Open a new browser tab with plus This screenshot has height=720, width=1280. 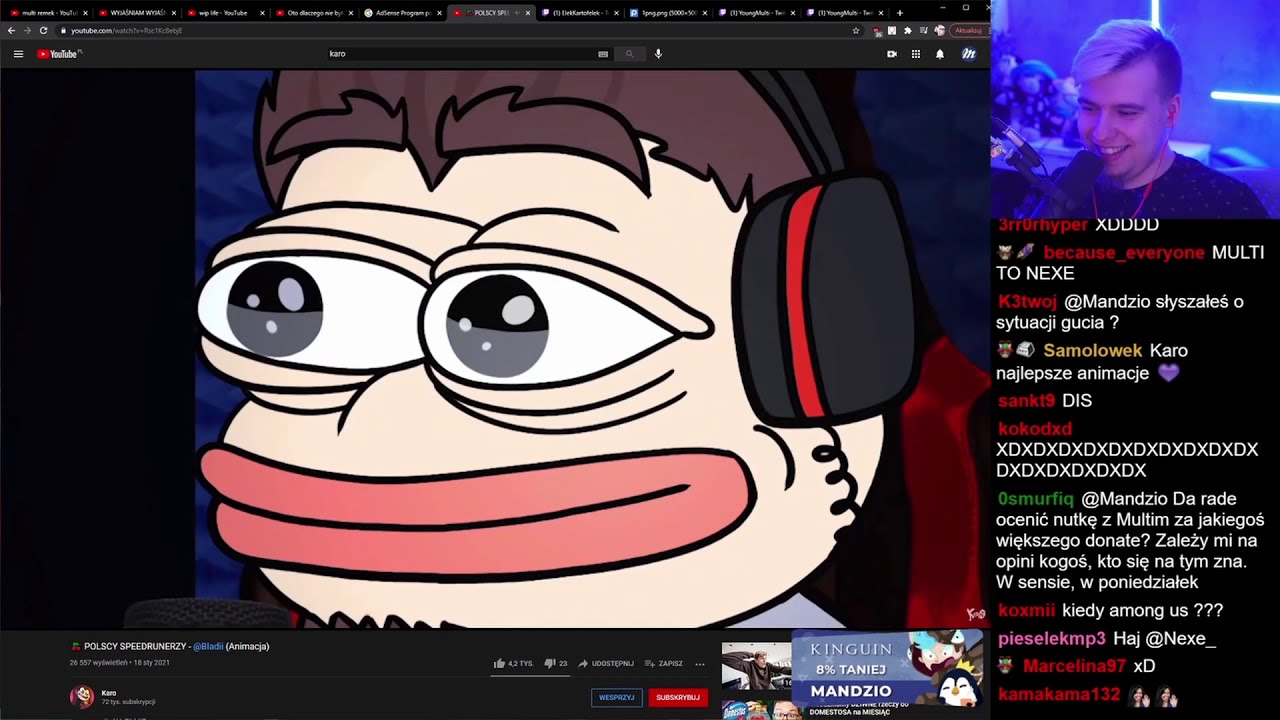tap(900, 13)
